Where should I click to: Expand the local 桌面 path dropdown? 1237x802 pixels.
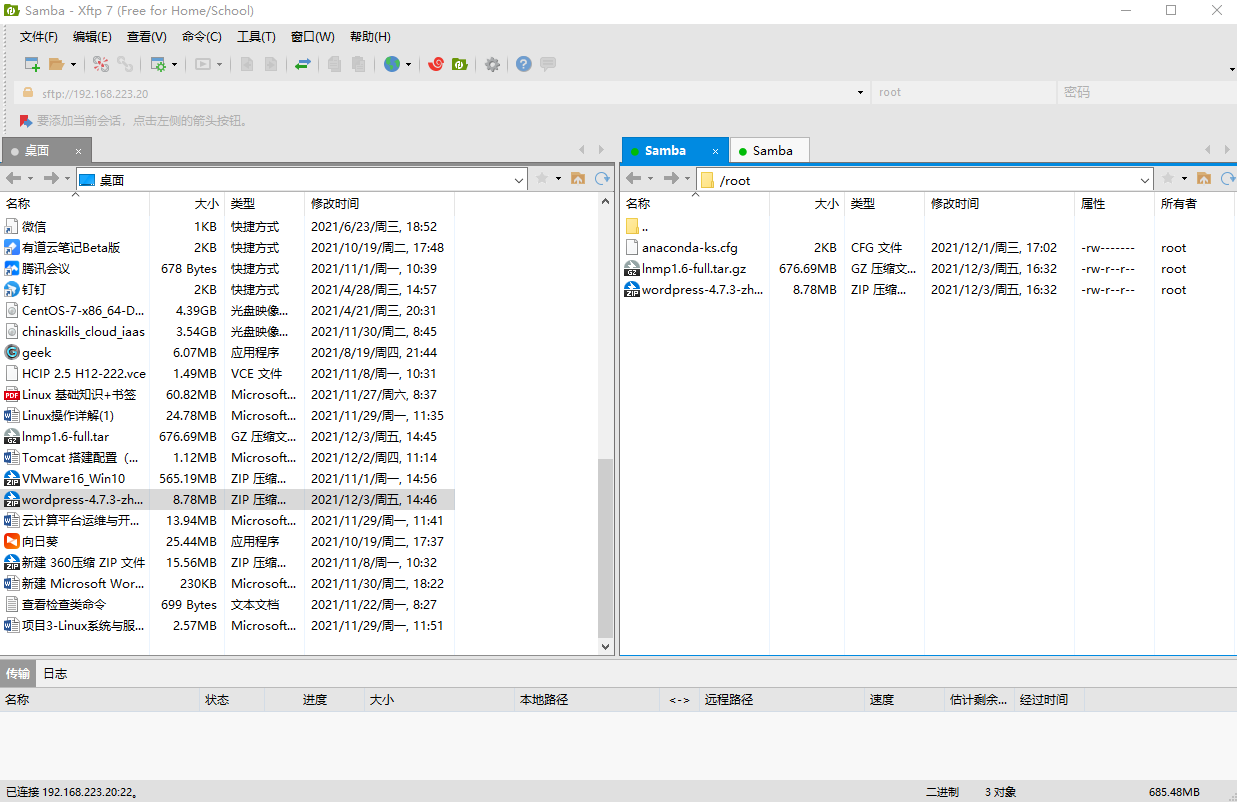coord(519,180)
